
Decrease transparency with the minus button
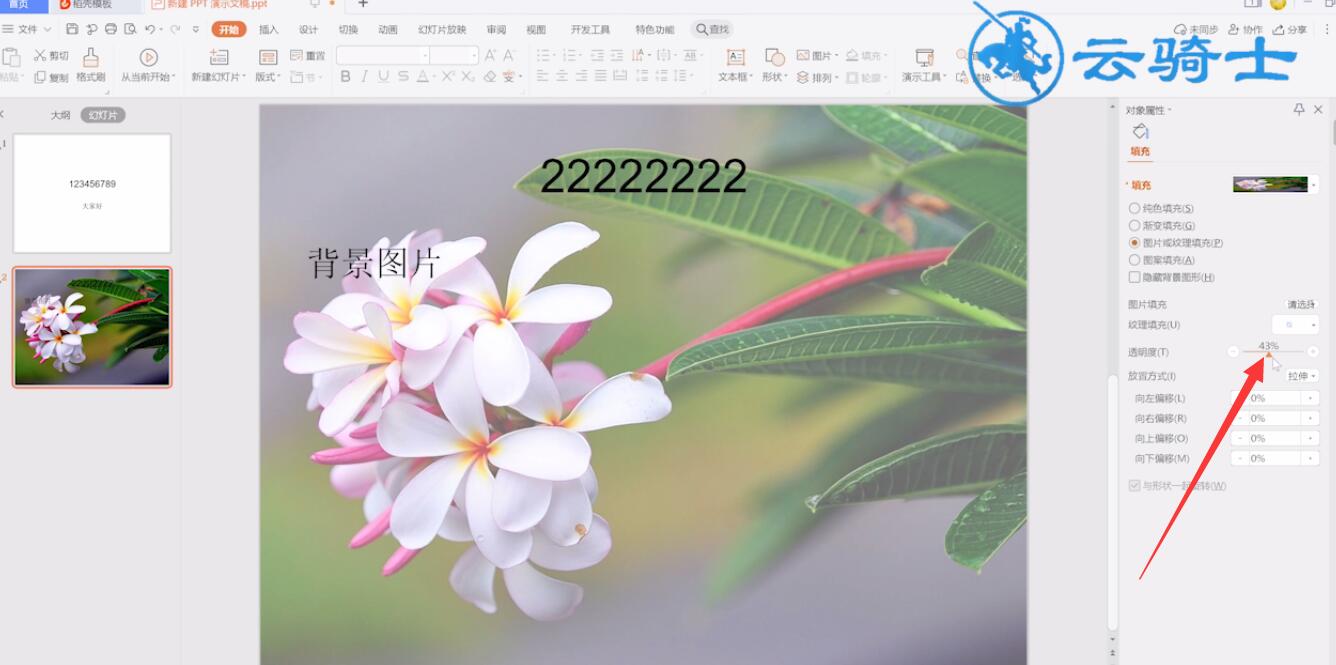click(x=1233, y=351)
